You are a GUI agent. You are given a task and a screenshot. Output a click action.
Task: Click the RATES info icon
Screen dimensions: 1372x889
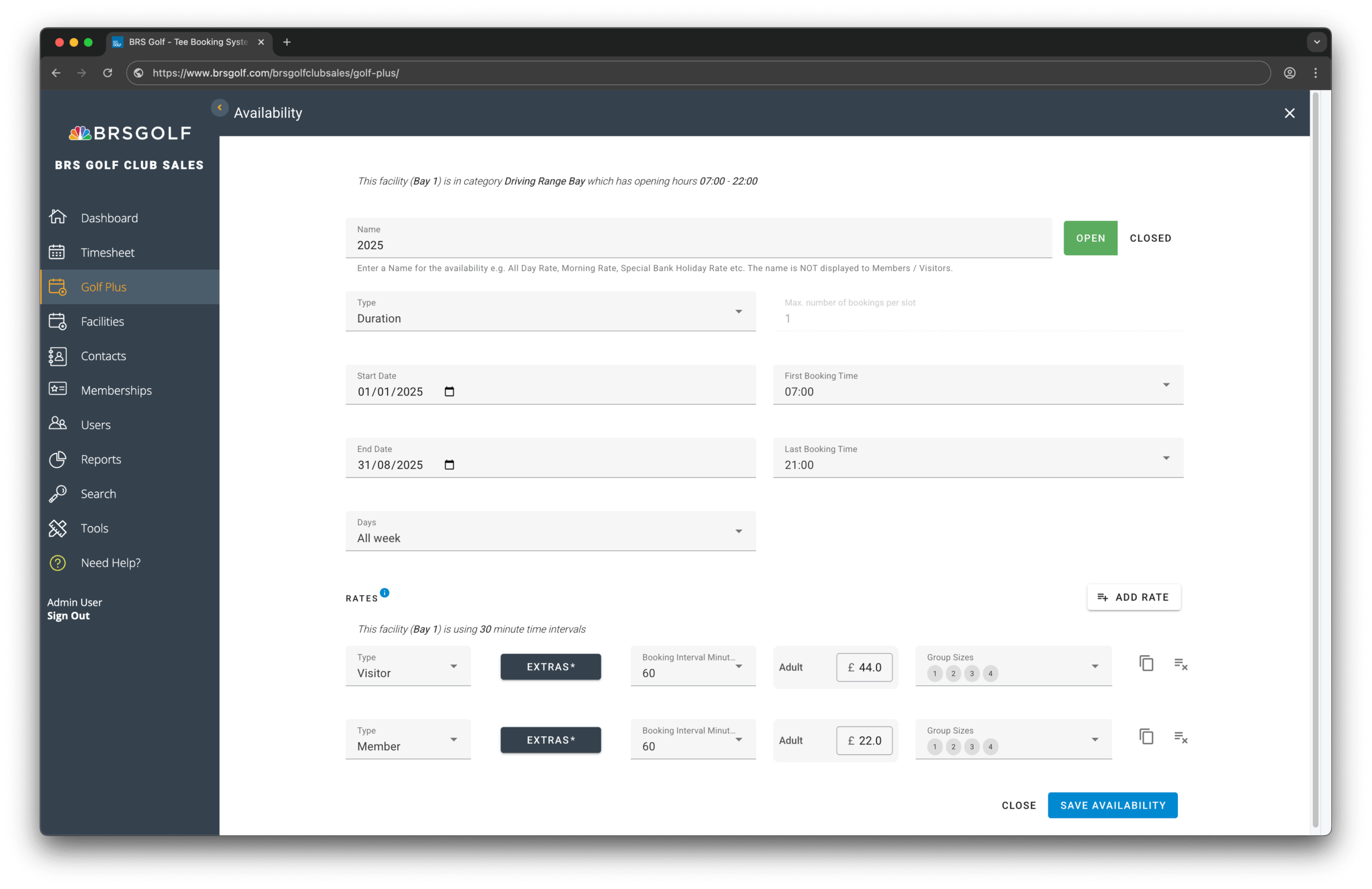(x=384, y=592)
